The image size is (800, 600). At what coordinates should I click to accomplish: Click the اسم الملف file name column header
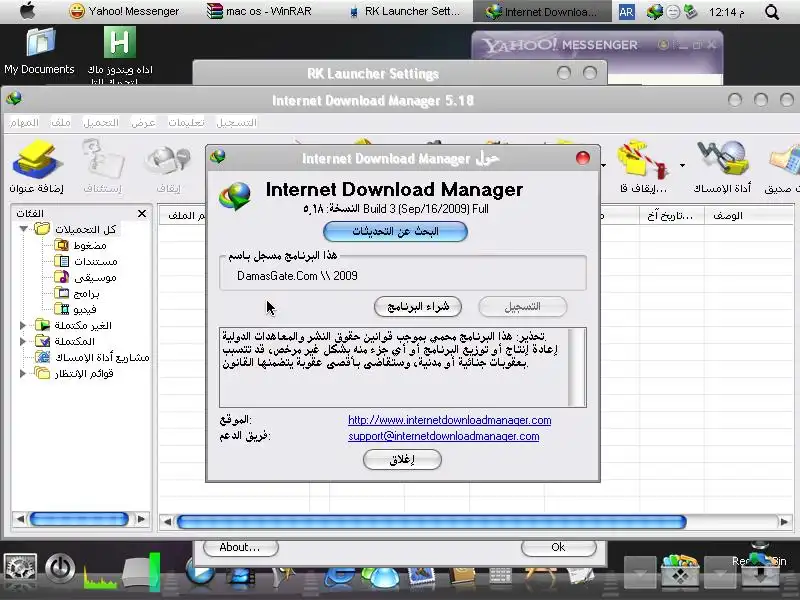183,216
